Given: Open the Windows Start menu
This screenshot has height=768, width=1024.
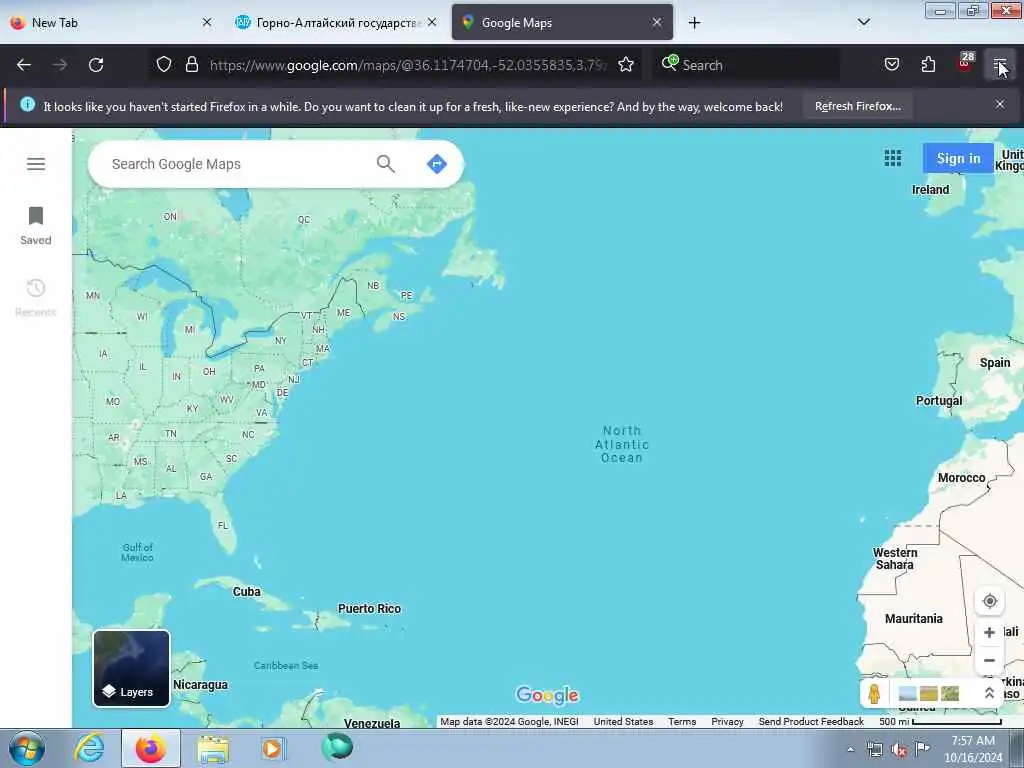Looking at the screenshot, I should 27,749.
